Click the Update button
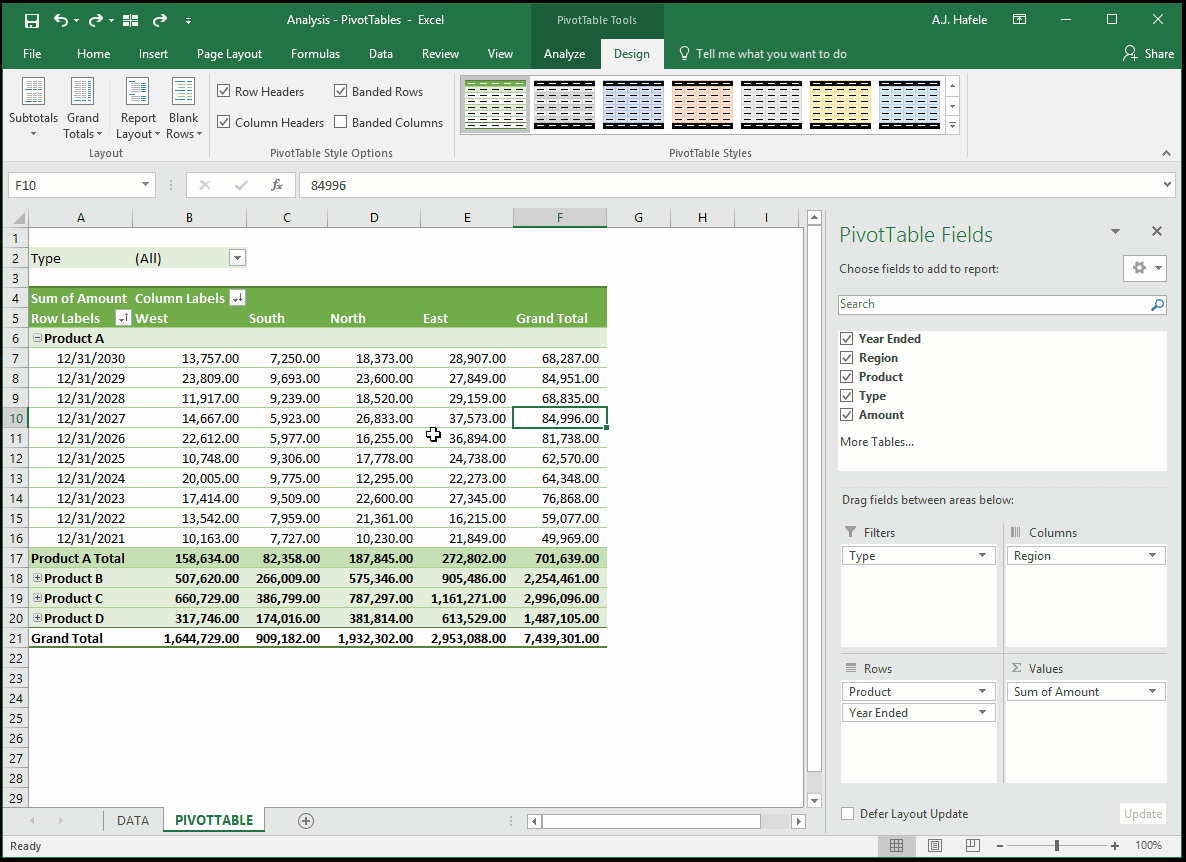Screen dimensions: 1186x862 1142,814
